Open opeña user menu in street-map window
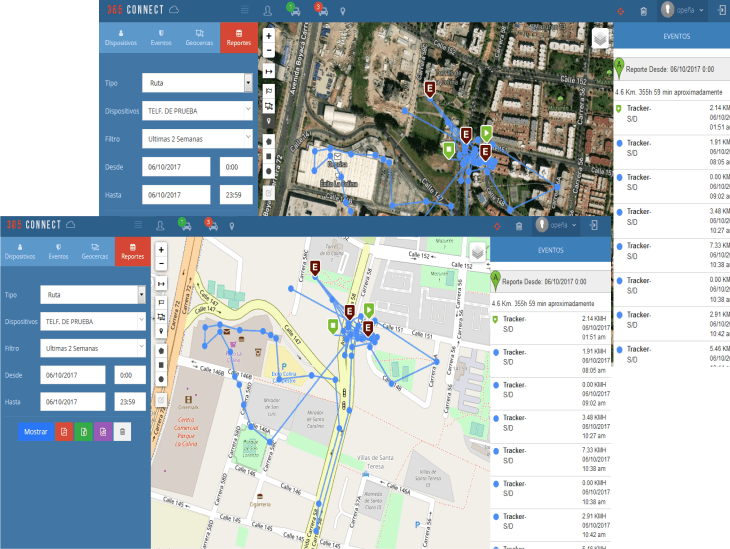Screen dimensions: 730x549 click(557, 224)
